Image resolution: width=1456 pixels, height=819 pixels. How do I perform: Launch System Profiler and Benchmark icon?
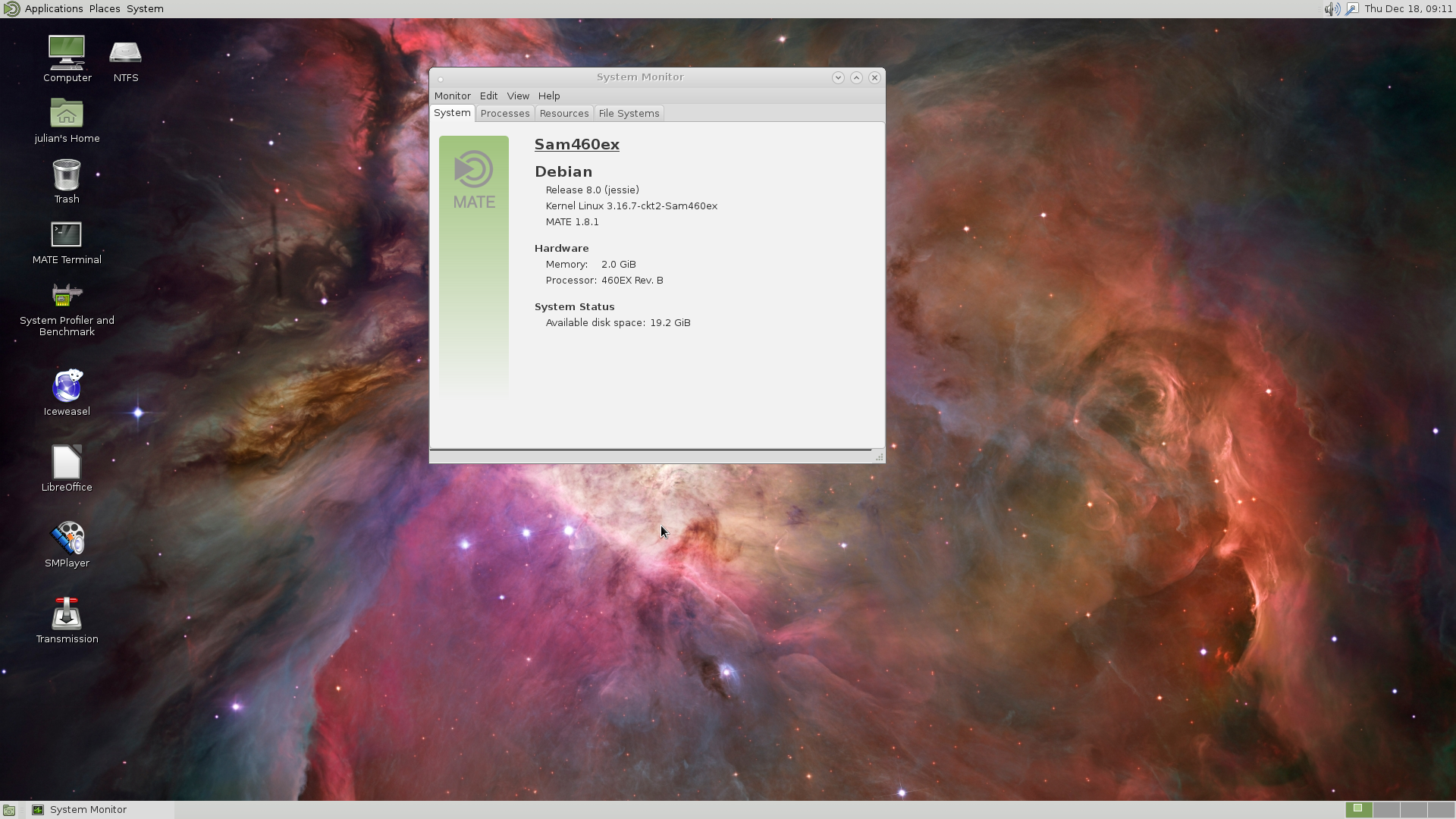click(67, 296)
